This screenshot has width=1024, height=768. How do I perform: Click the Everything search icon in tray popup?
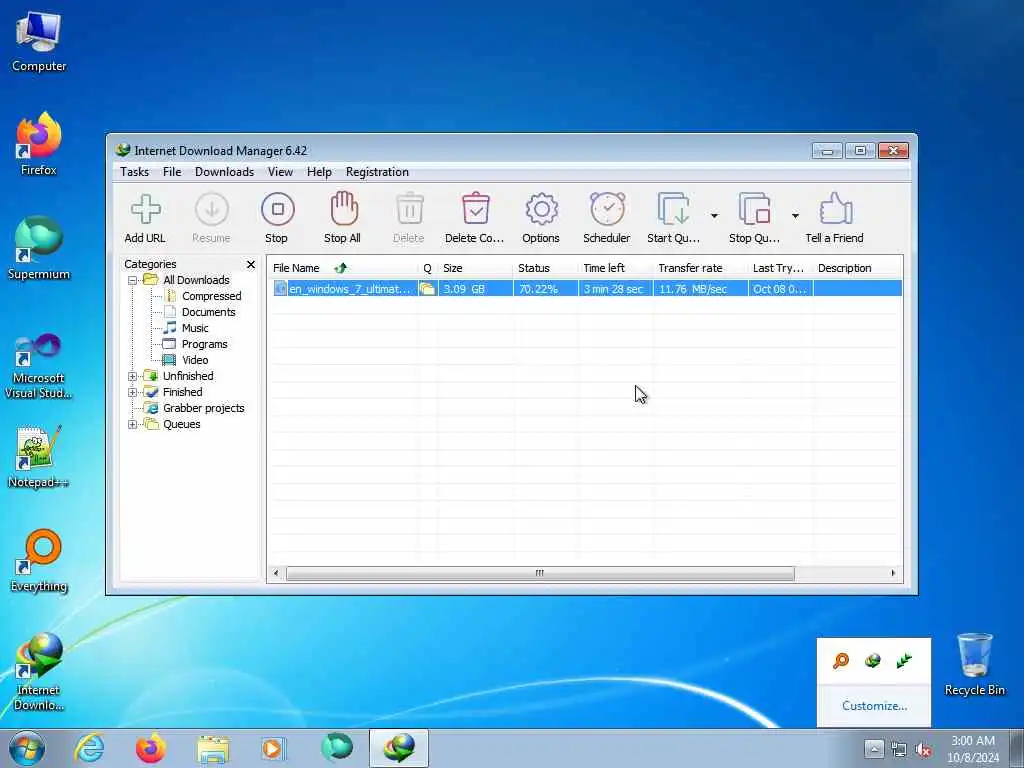pos(841,661)
